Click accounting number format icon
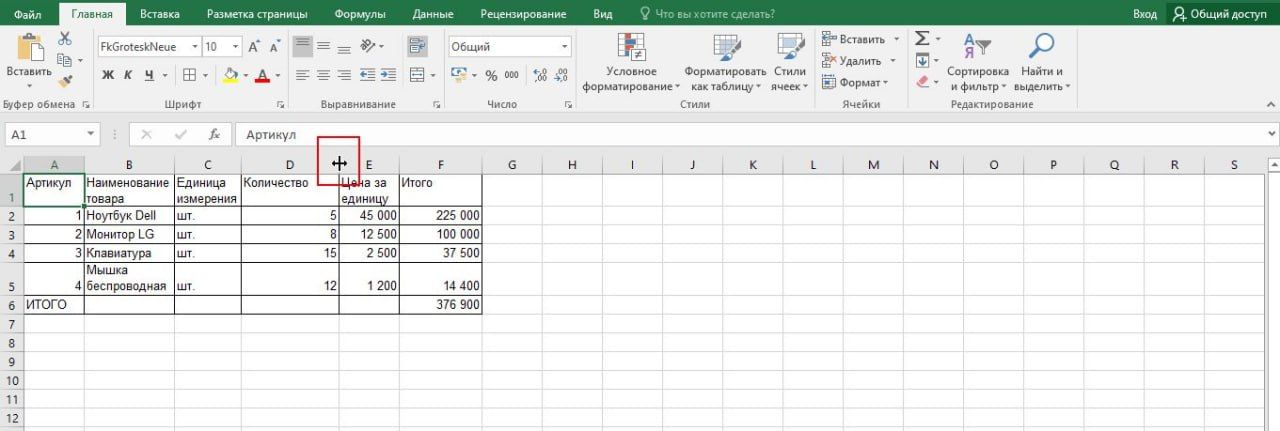 (x=458, y=75)
